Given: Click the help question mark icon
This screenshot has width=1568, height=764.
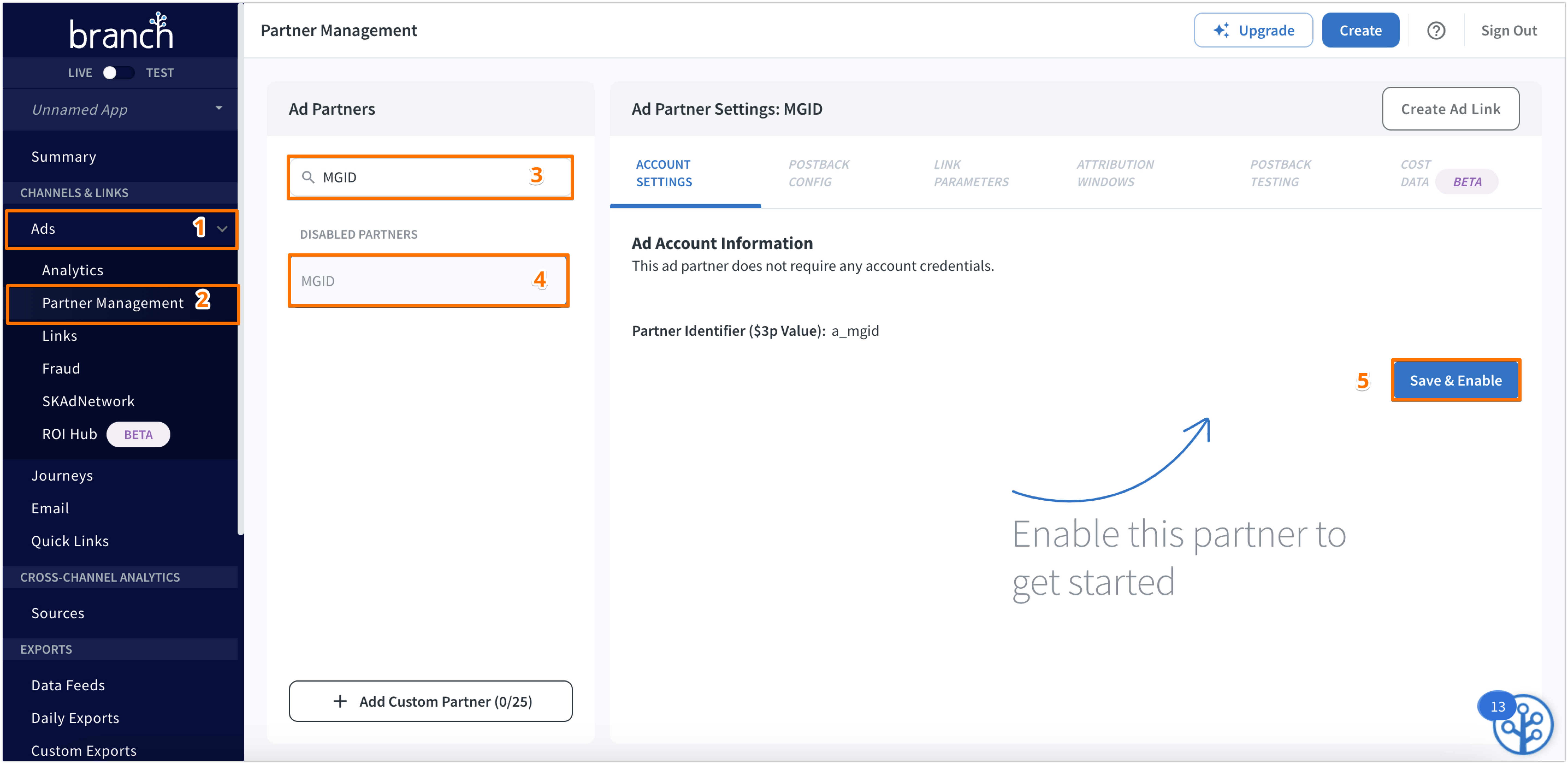Looking at the screenshot, I should click(x=1435, y=30).
